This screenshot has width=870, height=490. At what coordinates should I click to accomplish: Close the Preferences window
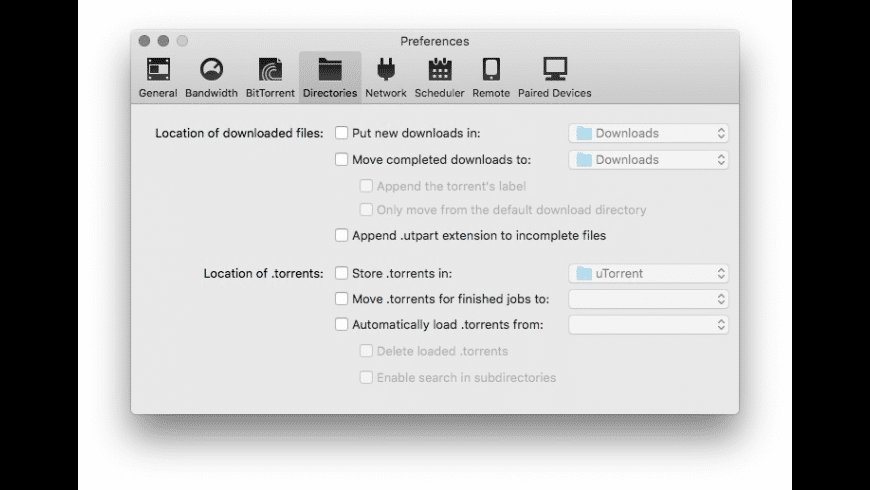[x=144, y=41]
